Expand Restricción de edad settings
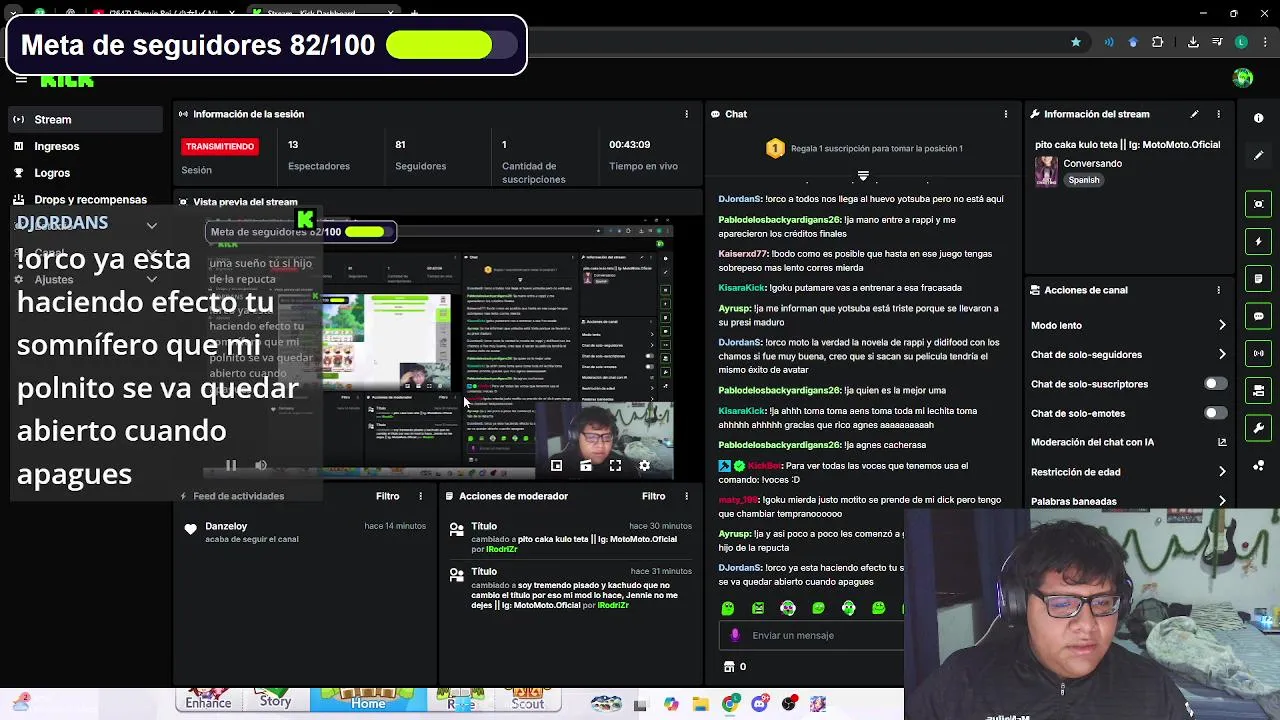The width and height of the screenshot is (1280, 720). [x=1222, y=472]
